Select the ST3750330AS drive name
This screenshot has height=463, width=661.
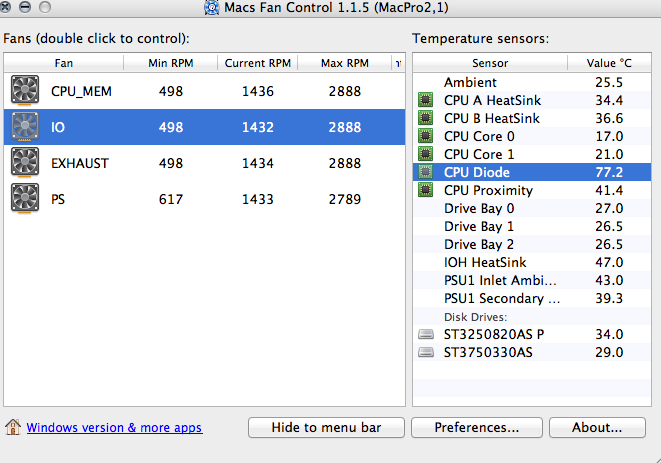(x=488, y=352)
